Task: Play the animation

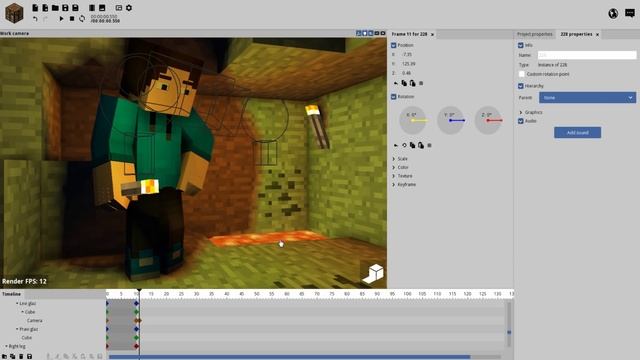Action: (x=61, y=19)
